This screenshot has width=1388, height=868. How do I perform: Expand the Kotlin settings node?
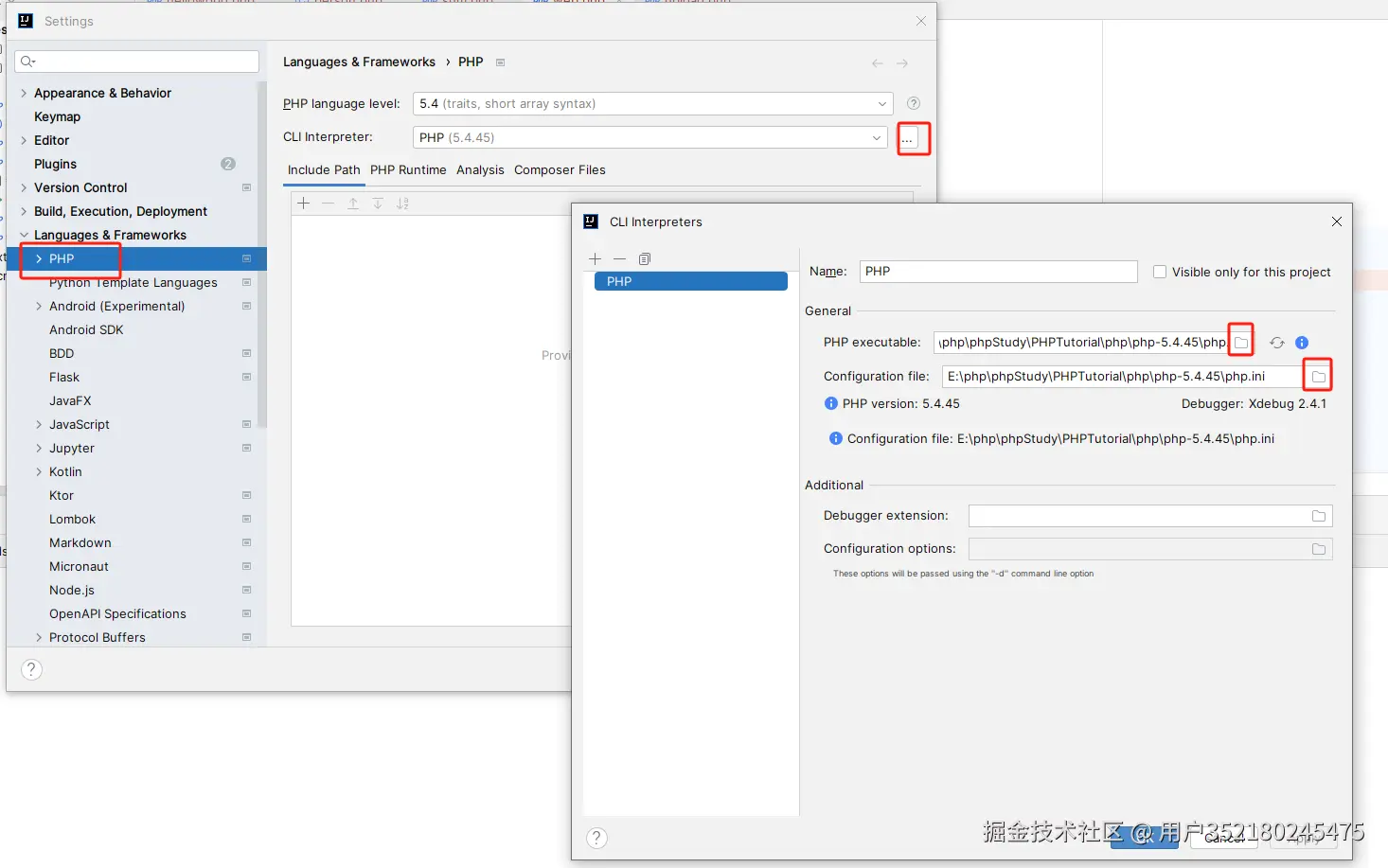click(x=39, y=471)
